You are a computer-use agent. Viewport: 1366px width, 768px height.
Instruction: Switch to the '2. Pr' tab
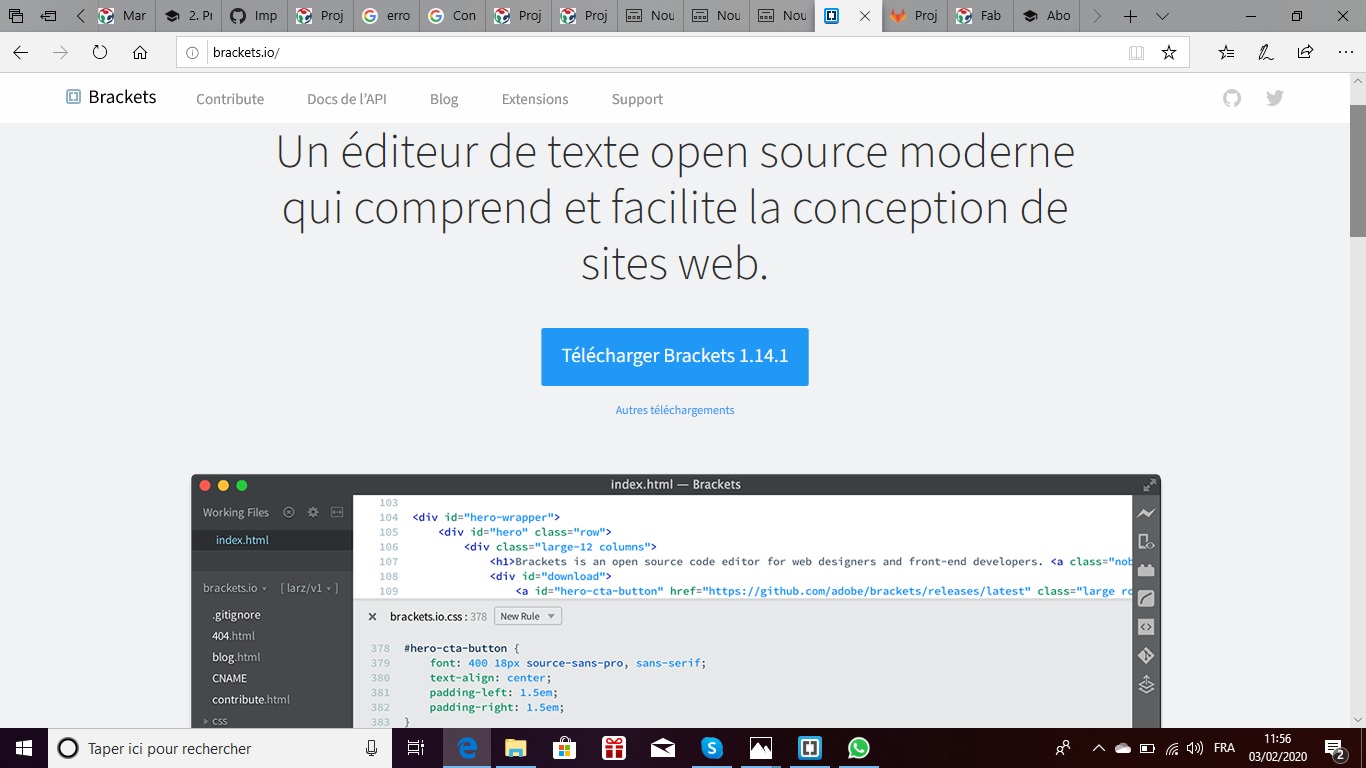[x=189, y=16]
